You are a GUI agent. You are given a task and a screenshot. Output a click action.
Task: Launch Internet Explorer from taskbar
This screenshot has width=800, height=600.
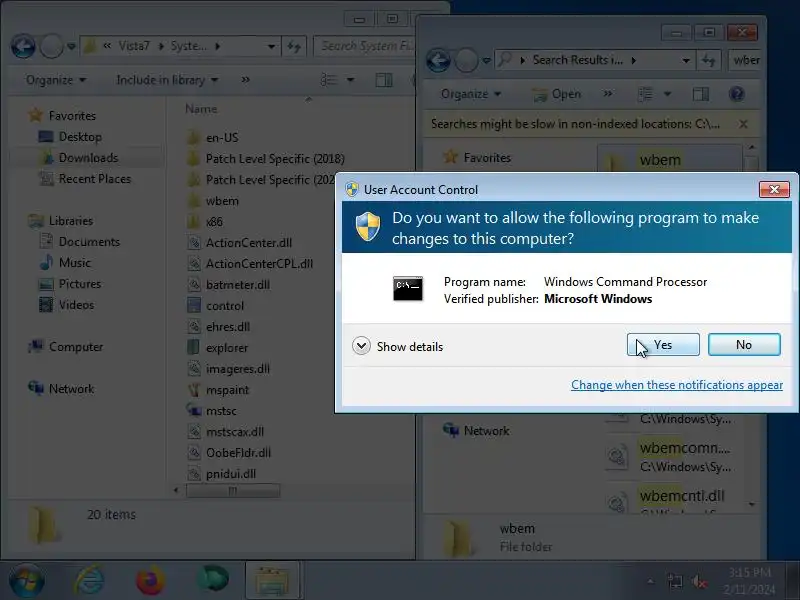[x=90, y=581]
